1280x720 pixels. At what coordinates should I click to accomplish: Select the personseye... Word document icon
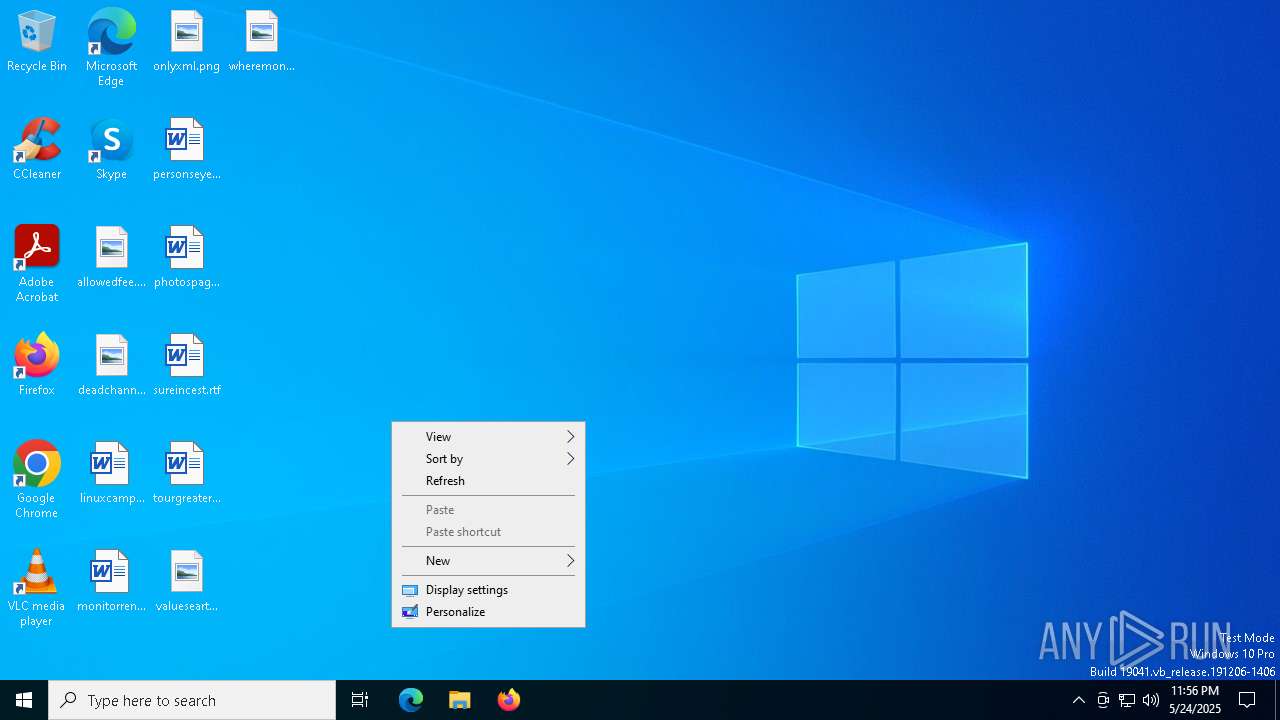(186, 150)
